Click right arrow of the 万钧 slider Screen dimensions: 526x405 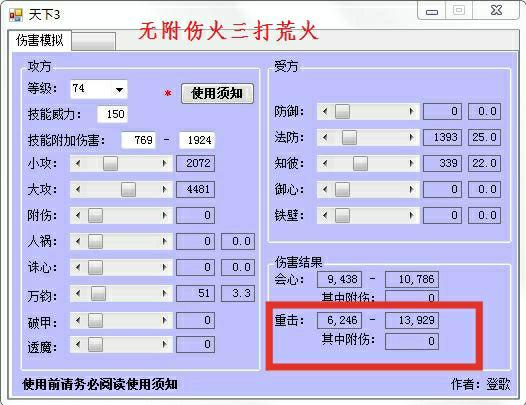pos(164,294)
